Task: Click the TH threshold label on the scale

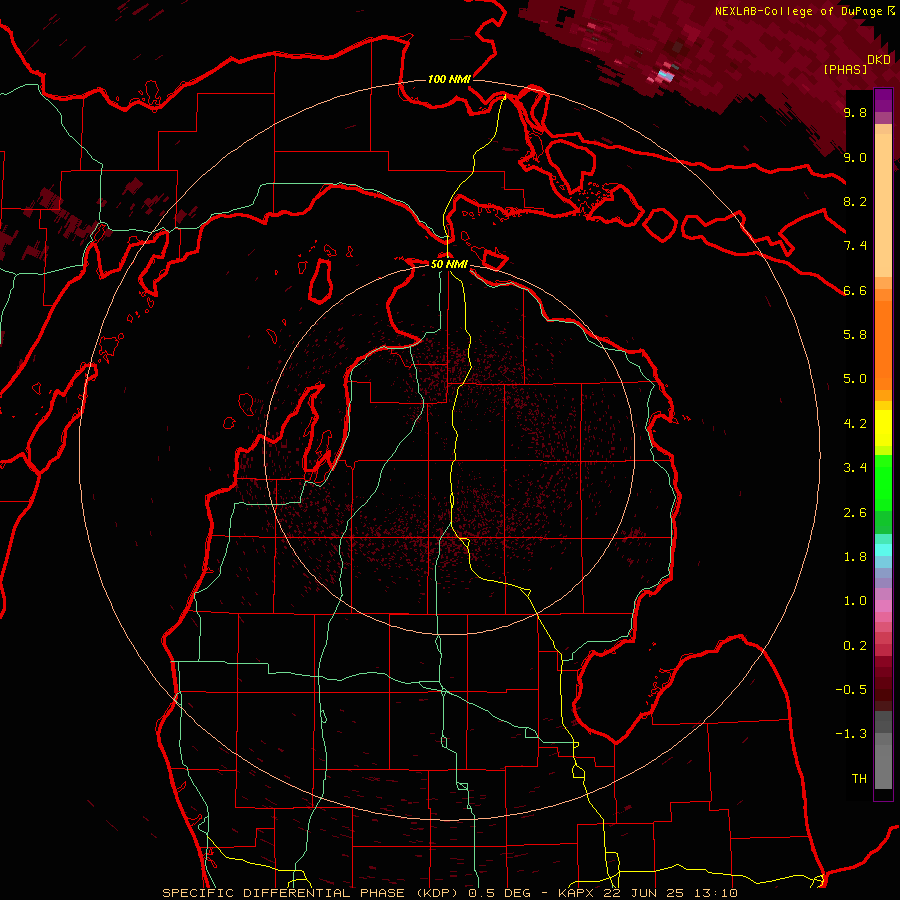Action: 859,779
